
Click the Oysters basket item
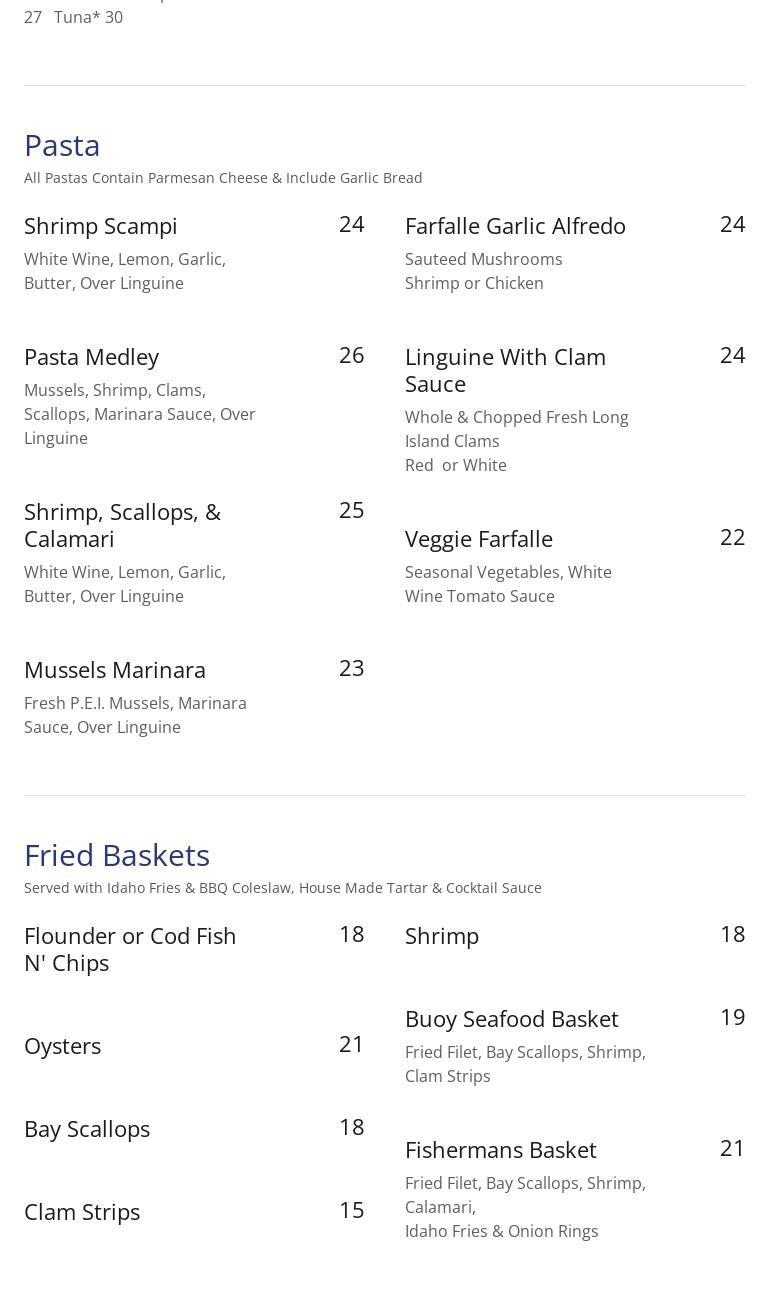tap(63, 1046)
